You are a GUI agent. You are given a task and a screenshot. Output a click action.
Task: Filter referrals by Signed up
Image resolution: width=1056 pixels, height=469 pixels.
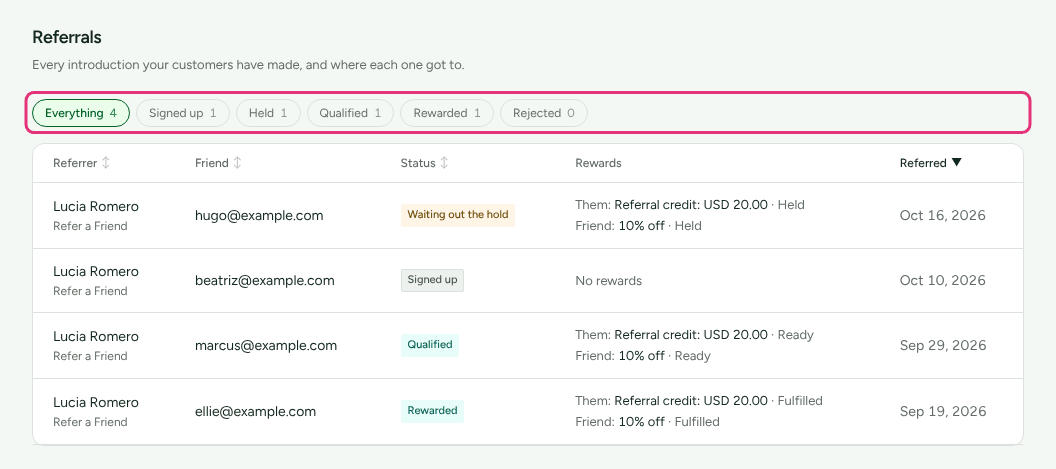click(x=183, y=113)
